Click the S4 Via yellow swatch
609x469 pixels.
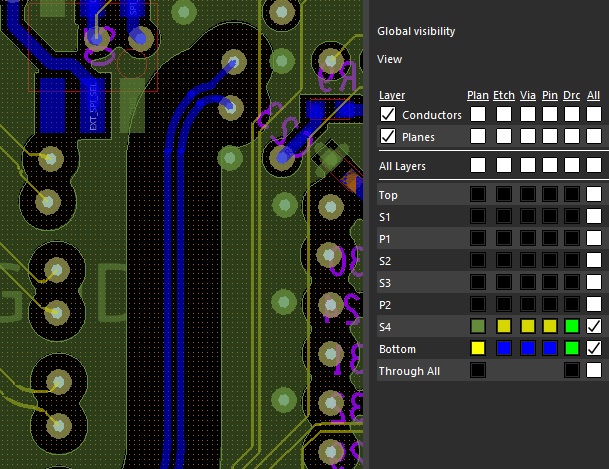(x=526, y=327)
